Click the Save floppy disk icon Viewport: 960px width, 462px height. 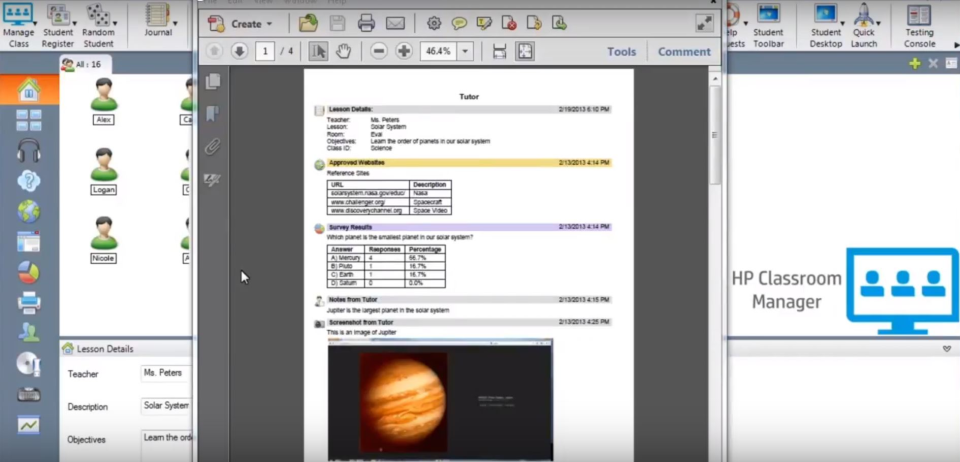(337, 24)
